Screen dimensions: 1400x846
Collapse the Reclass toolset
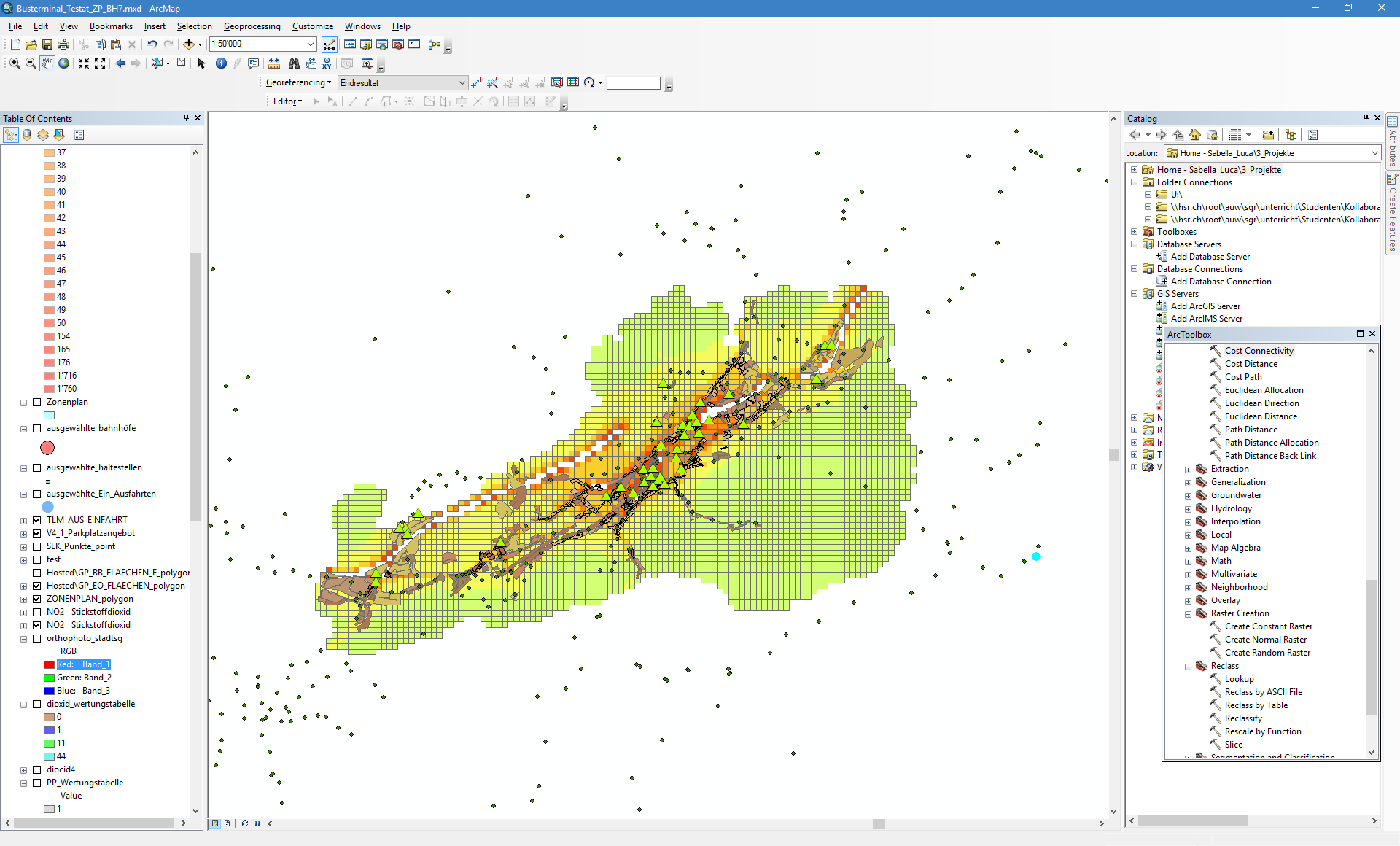(1188, 667)
